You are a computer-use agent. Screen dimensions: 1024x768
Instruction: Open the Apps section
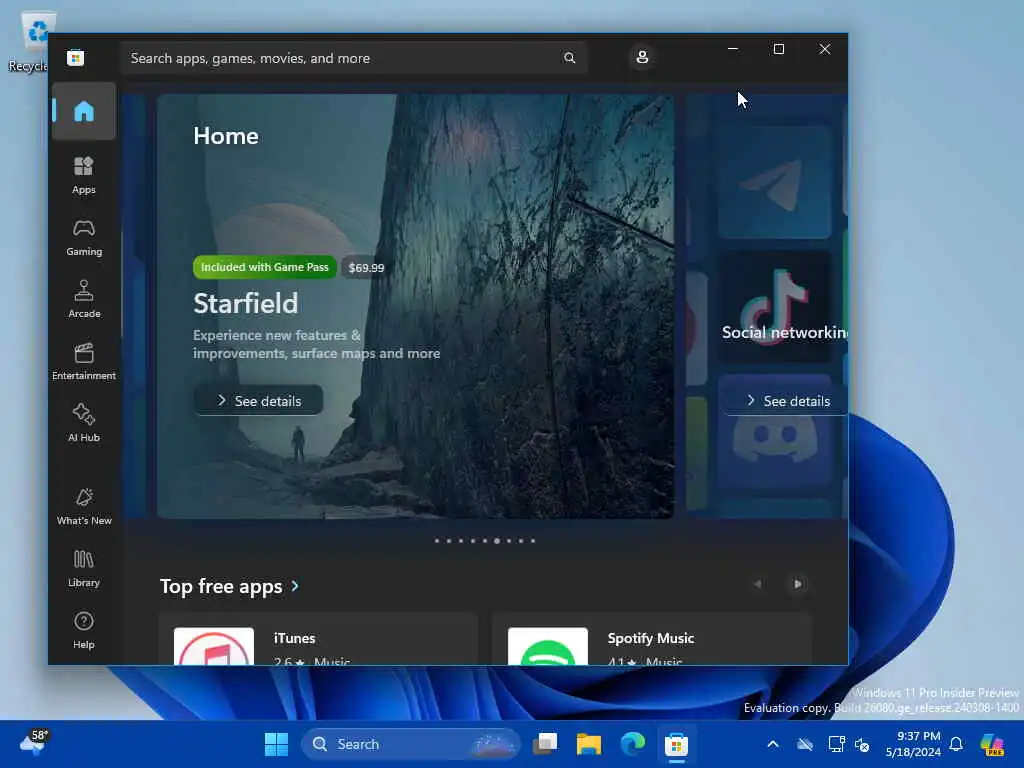coord(84,176)
